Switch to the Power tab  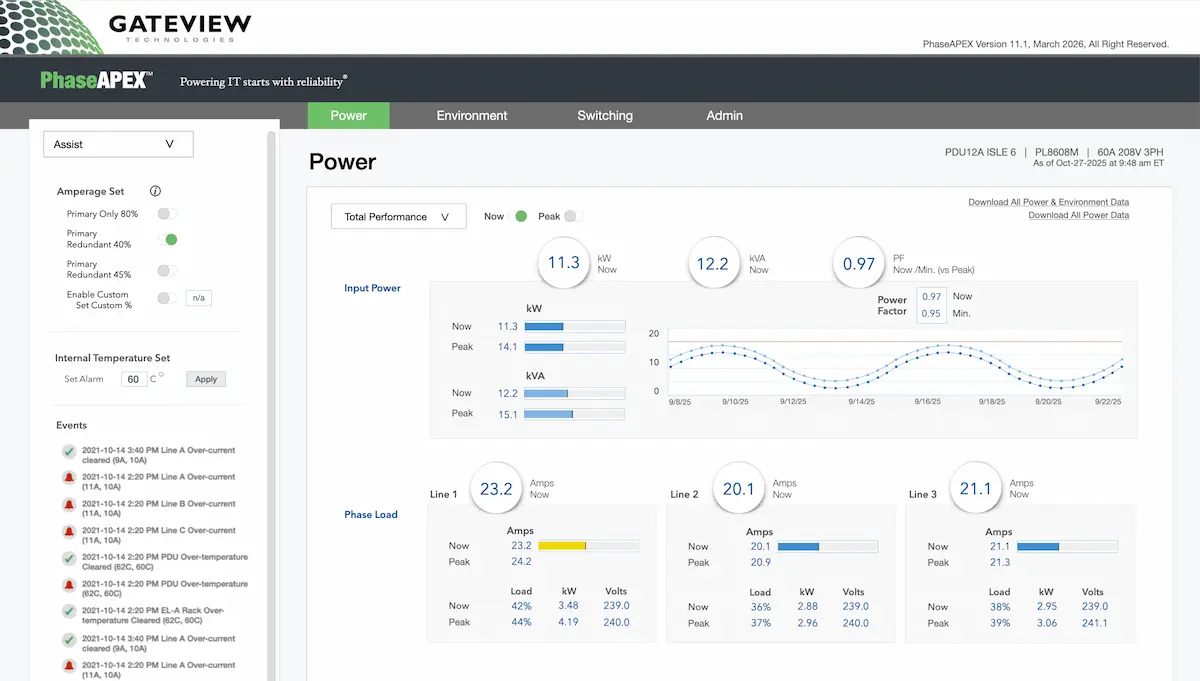[x=349, y=115]
